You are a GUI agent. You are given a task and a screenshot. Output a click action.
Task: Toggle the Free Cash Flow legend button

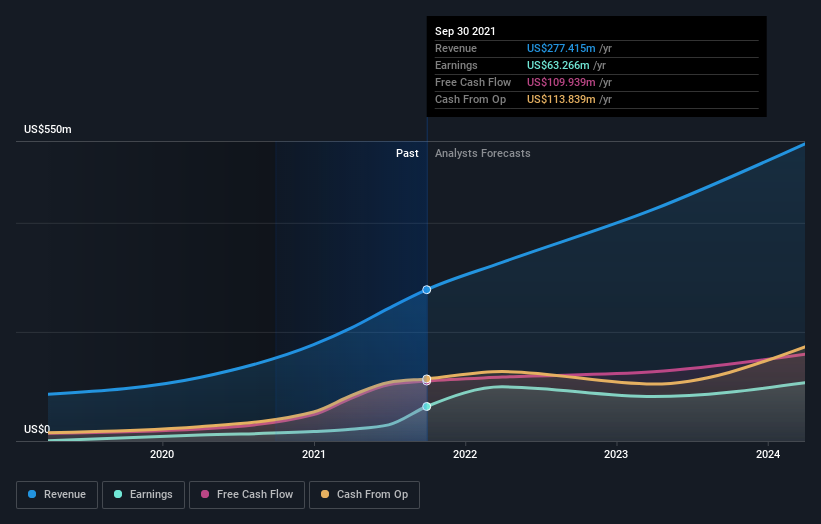pos(247,495)
